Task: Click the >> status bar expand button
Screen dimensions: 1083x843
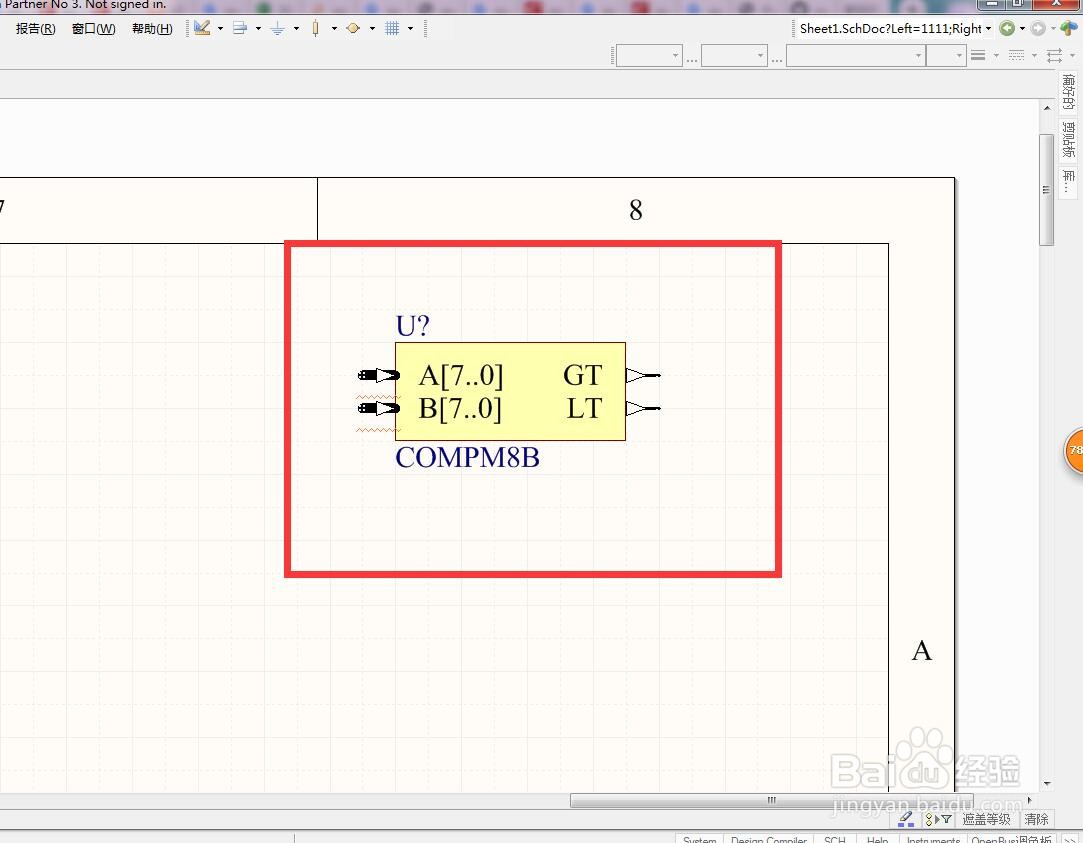Action: 1068,839
